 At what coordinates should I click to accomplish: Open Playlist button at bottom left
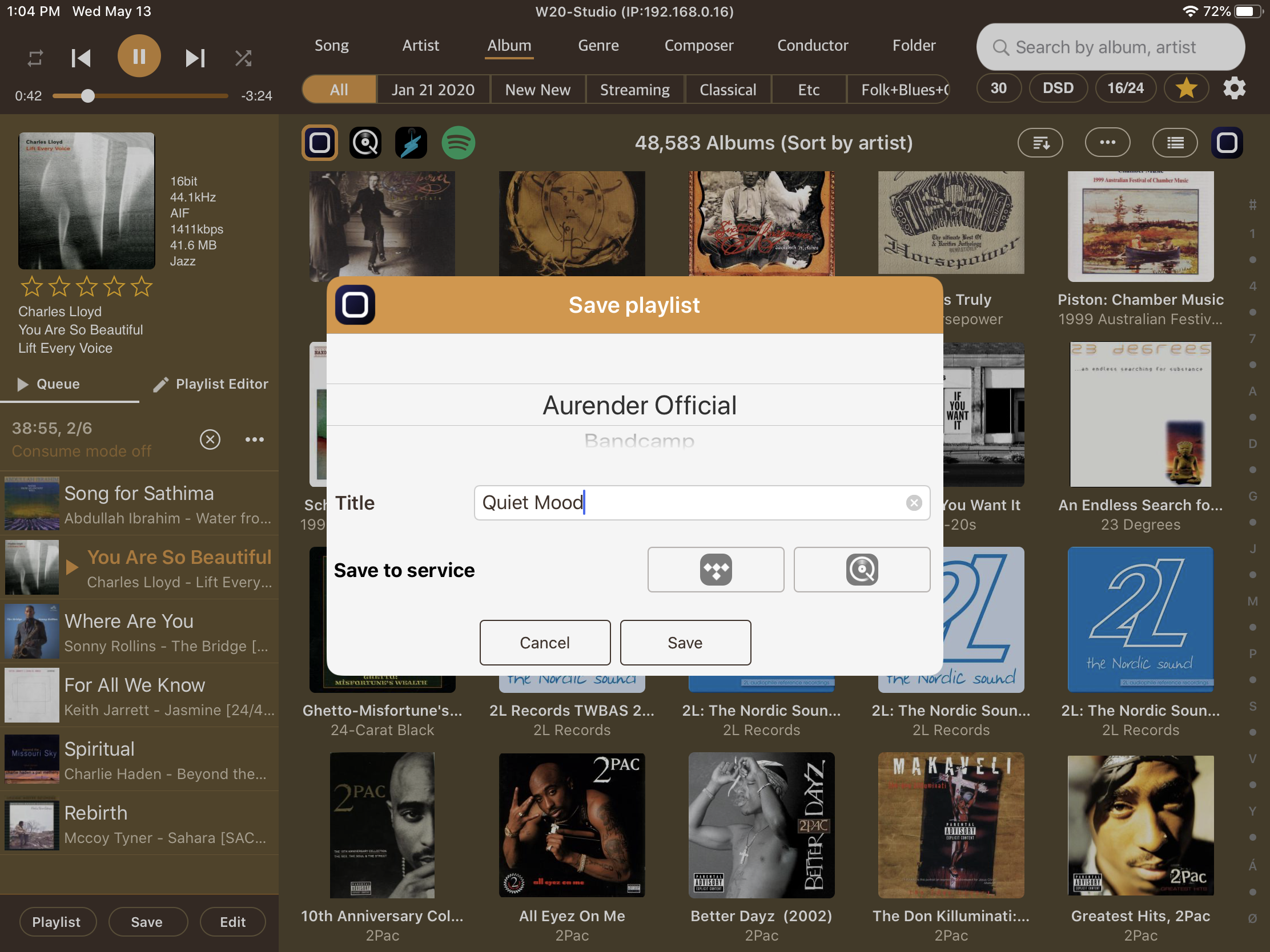57,922
